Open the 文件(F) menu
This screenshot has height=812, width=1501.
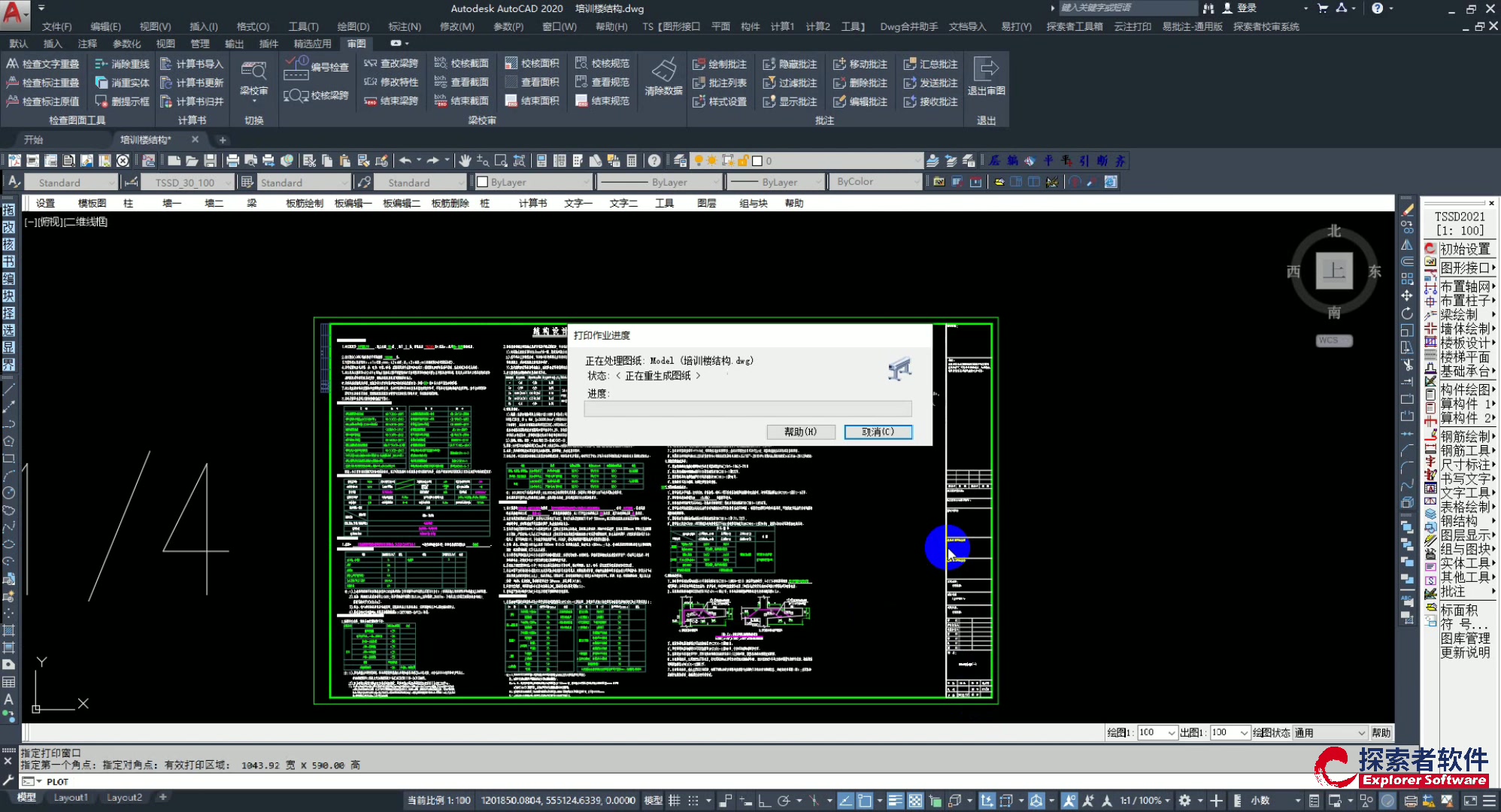[x=56, y=26]
